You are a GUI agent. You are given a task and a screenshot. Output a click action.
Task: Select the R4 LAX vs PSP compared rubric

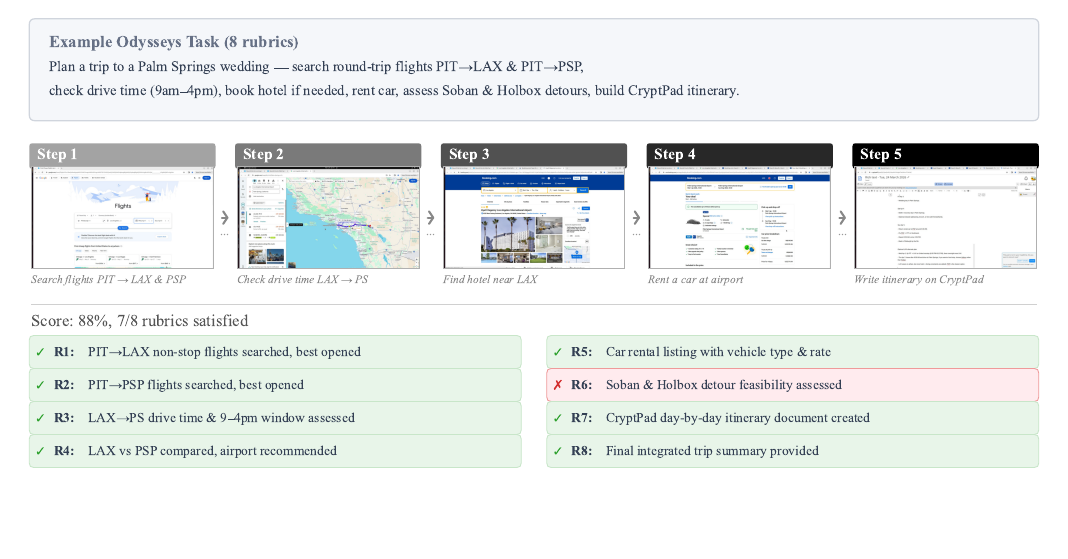(275, 451)
